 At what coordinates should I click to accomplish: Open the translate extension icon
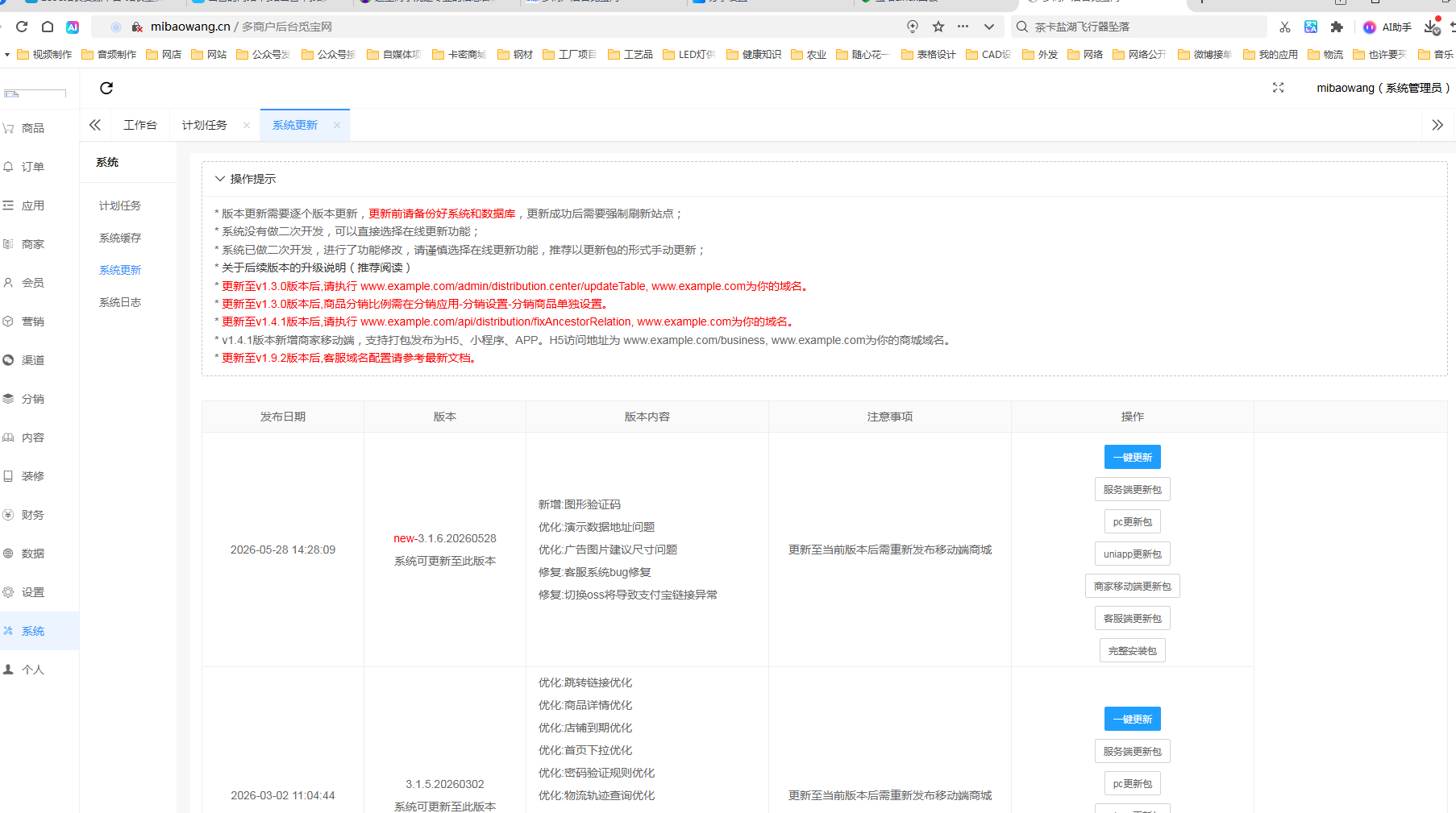pos(1311,27)
